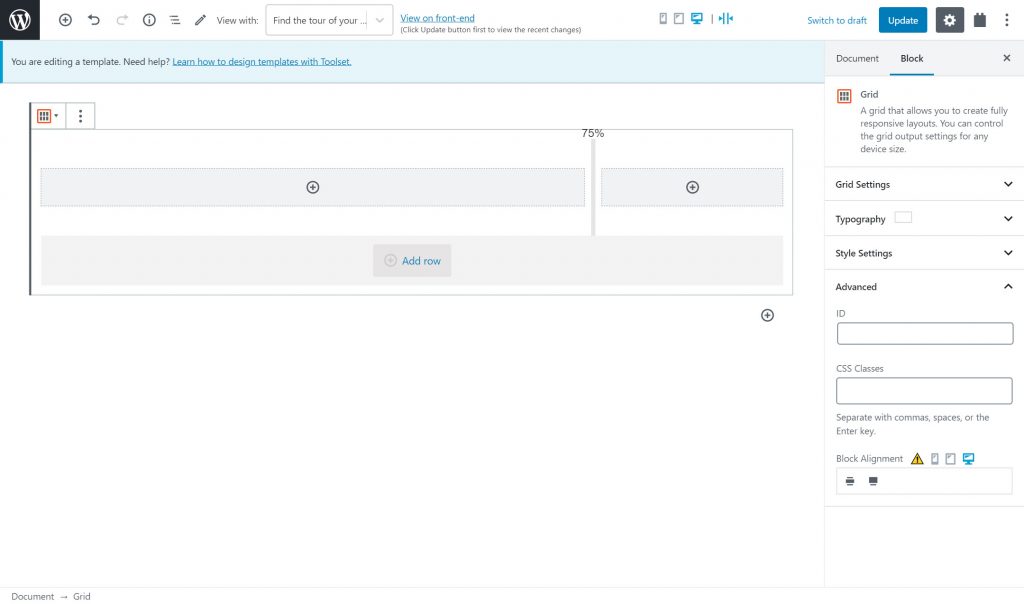The width and height of the screenshot is (1024, 604).
Task: Click the responsive width handles icon
Action: pyautogui.click(x=726, y=18)
